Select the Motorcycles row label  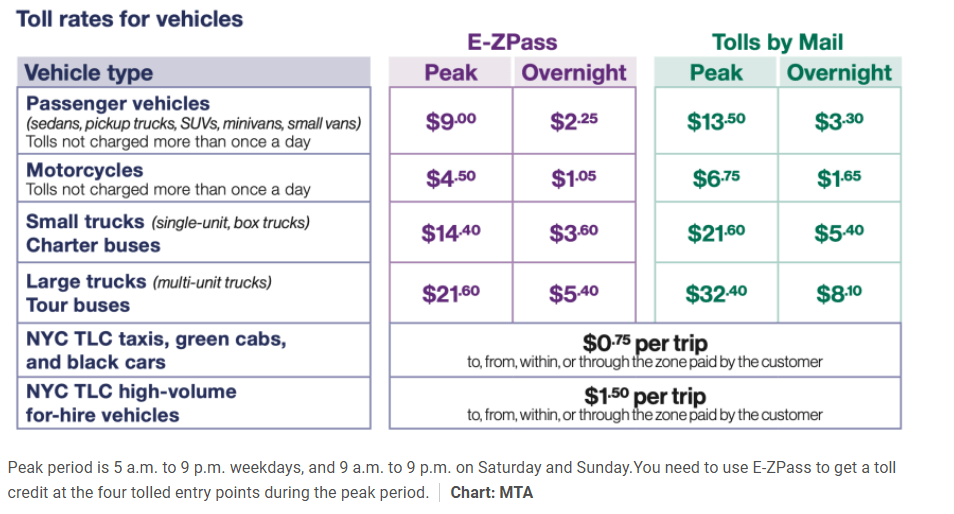pyautogui.click(x=85, y=170)
